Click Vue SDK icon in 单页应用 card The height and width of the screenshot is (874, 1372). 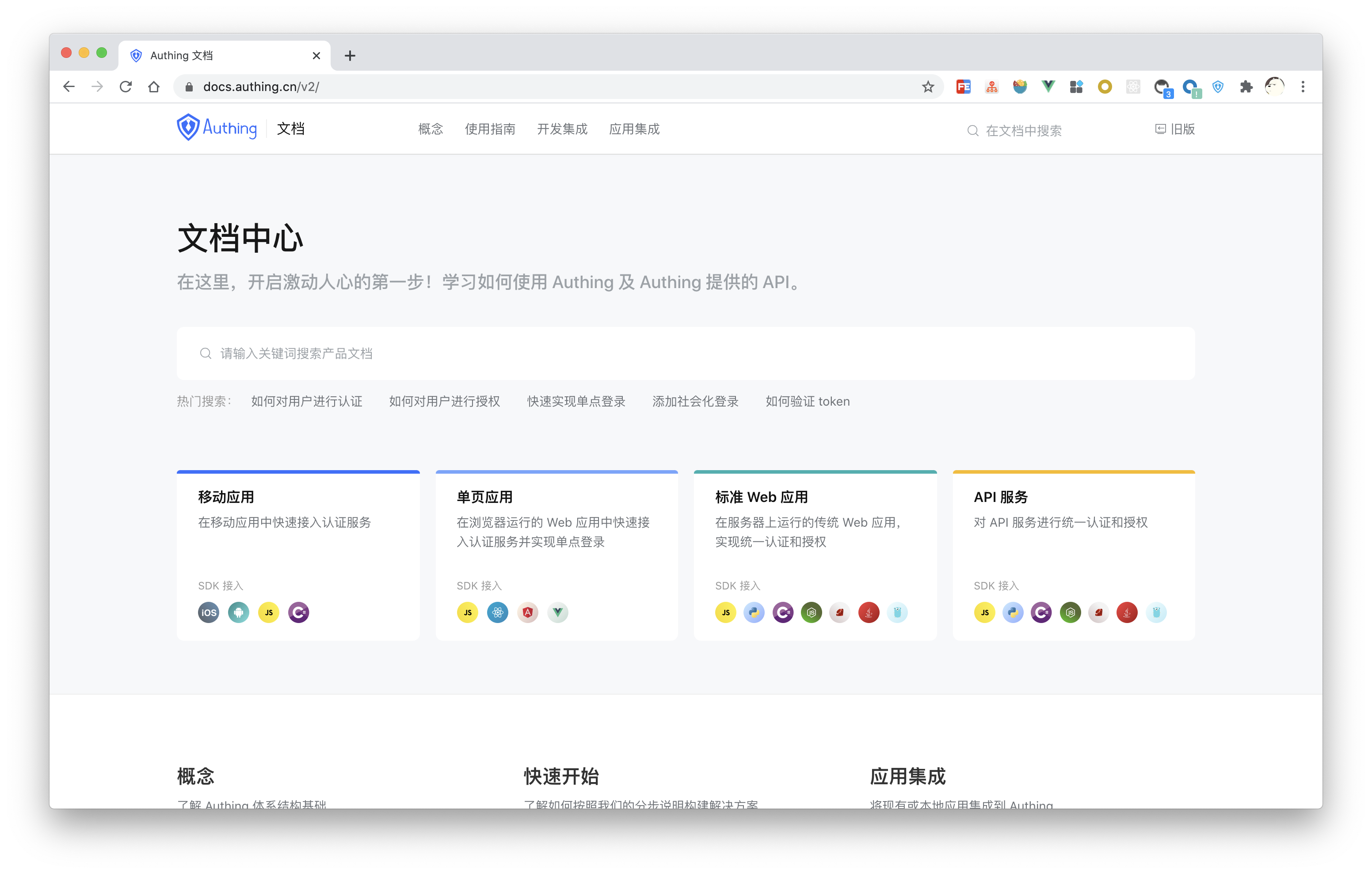pos(558,612)
